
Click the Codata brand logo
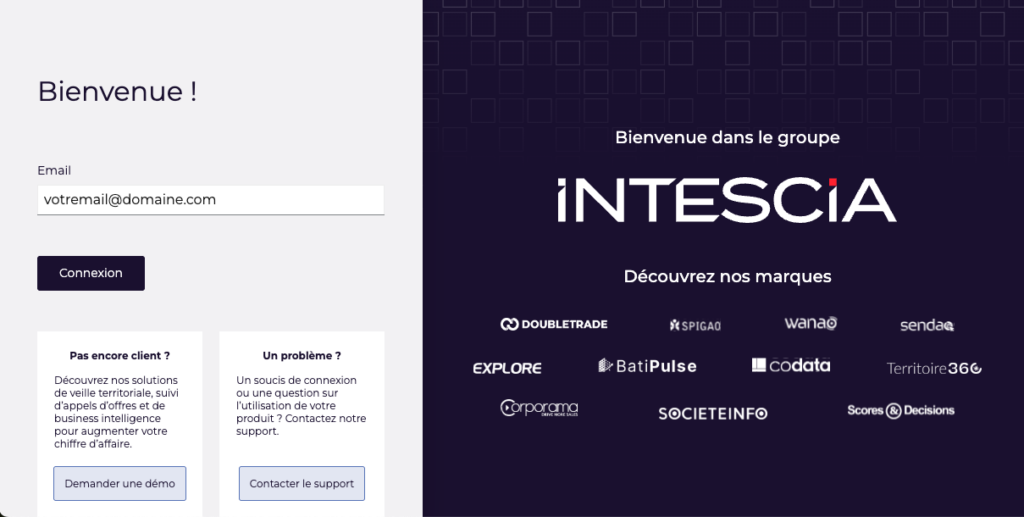coord(791,366)
